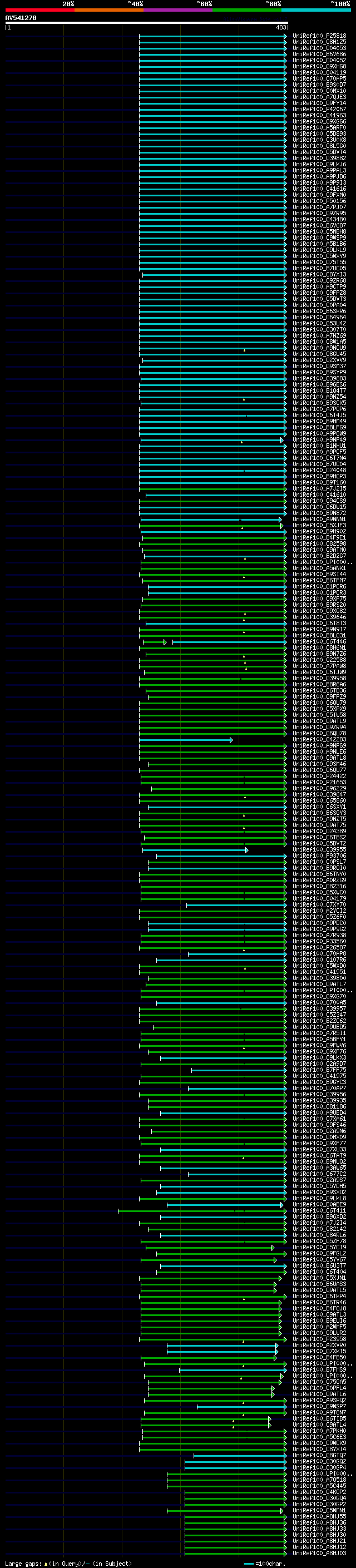Viewport: 356px width, 1568px height.
Task: Select label UniRef100_Q39800
Action: pyautogui.click(x=319, y=978)
